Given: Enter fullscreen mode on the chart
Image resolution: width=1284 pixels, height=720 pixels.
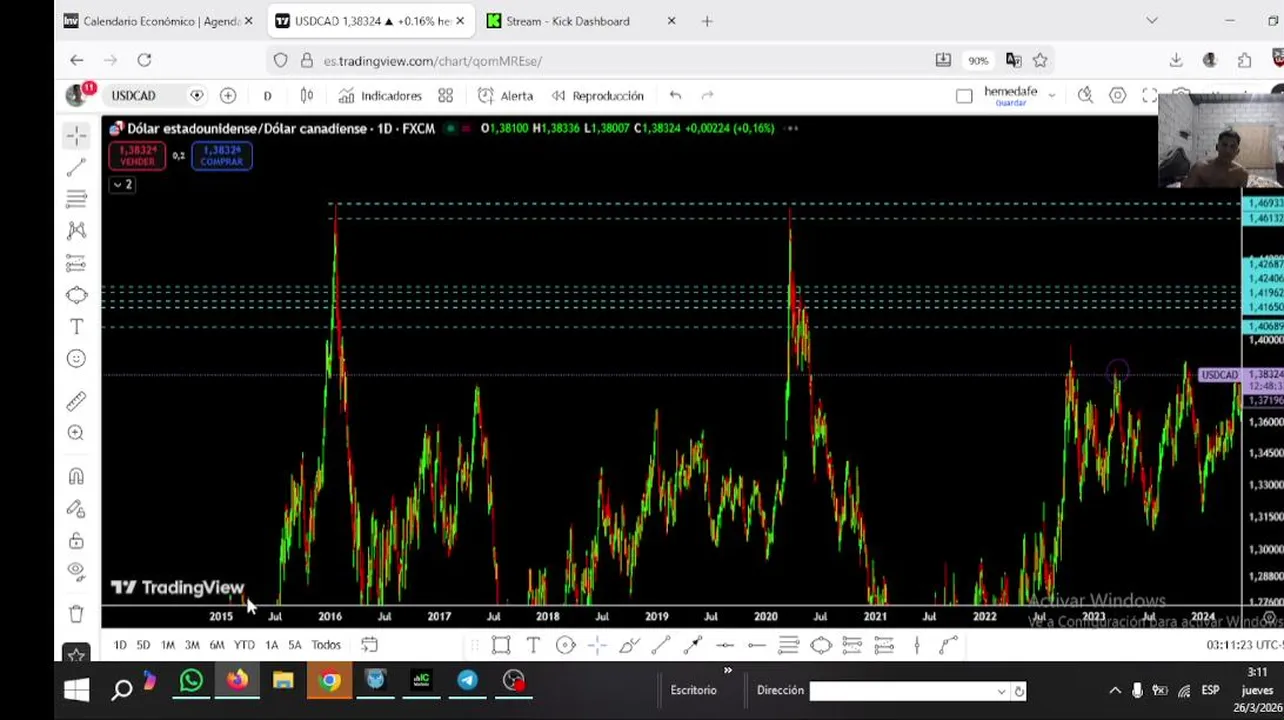Looking at the screenshot, I should click(1150, 96).
